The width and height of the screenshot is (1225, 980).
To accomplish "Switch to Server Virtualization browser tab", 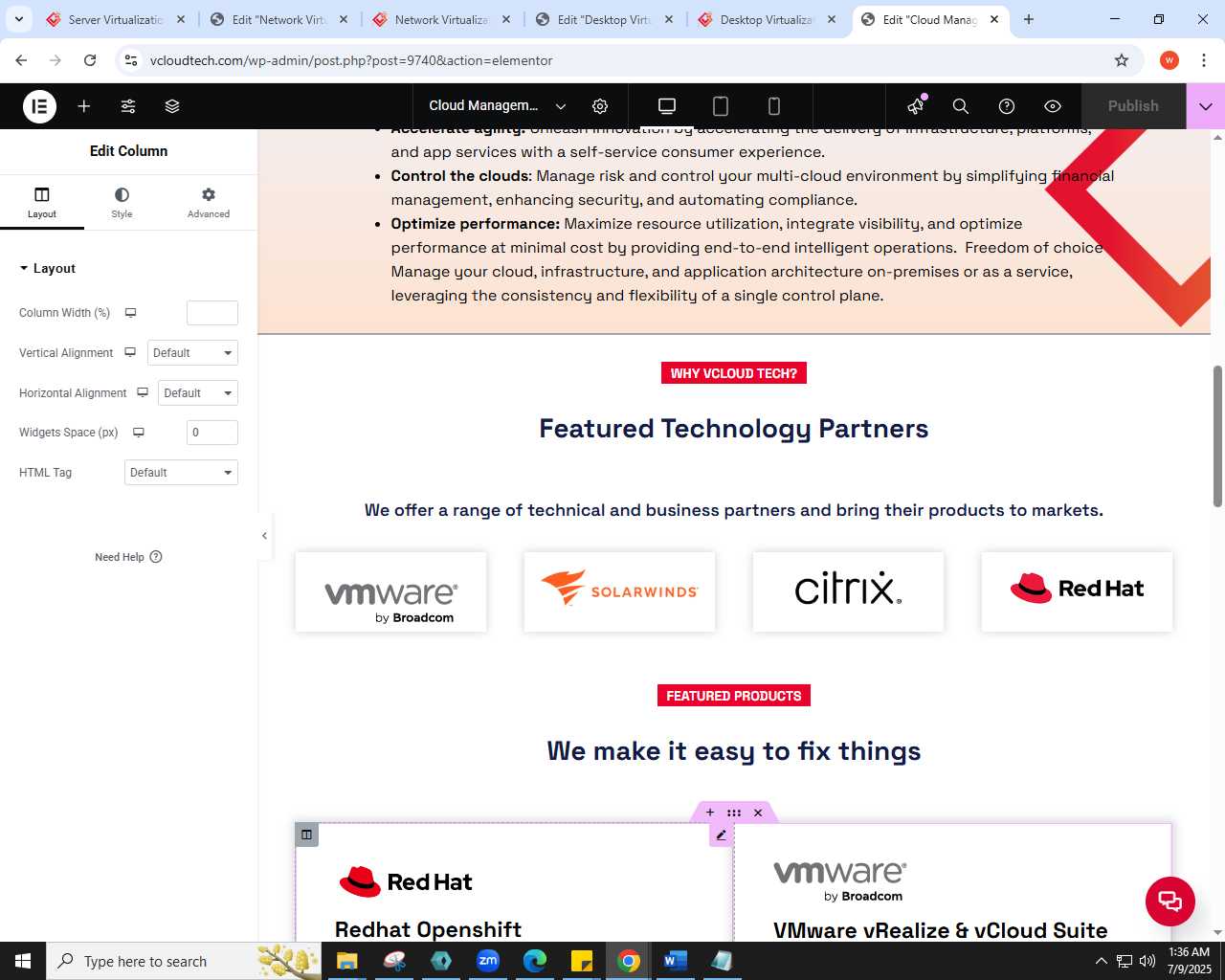I will pos(117,19).
